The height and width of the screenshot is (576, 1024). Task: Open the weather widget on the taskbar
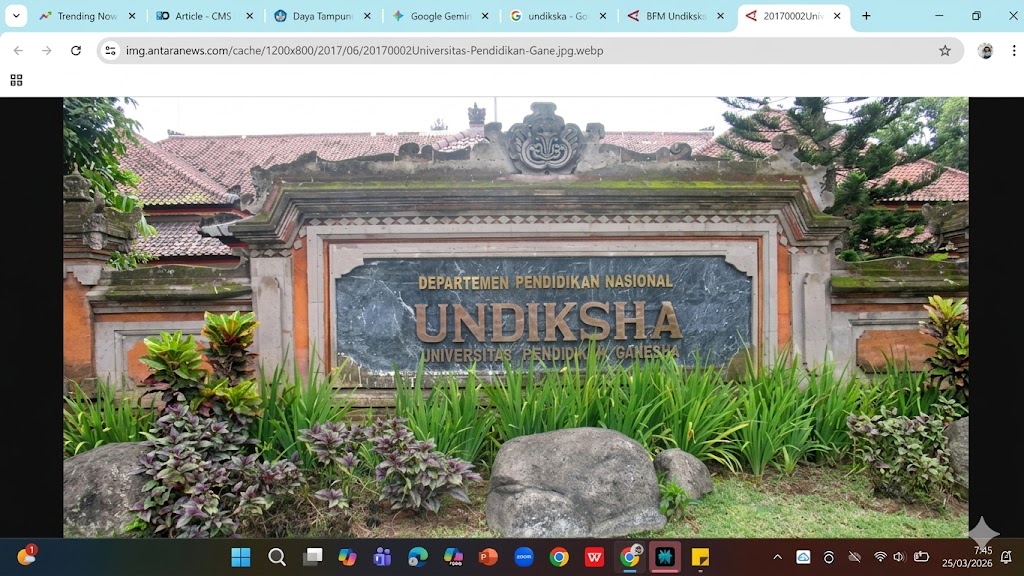26,556
